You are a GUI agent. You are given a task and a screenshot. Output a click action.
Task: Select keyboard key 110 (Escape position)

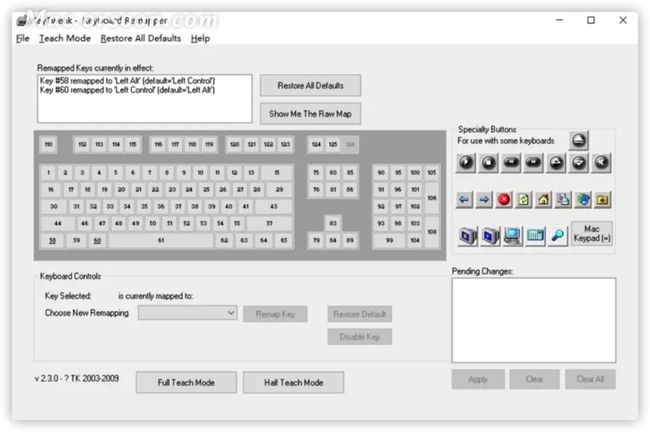[x=49, y=144]
